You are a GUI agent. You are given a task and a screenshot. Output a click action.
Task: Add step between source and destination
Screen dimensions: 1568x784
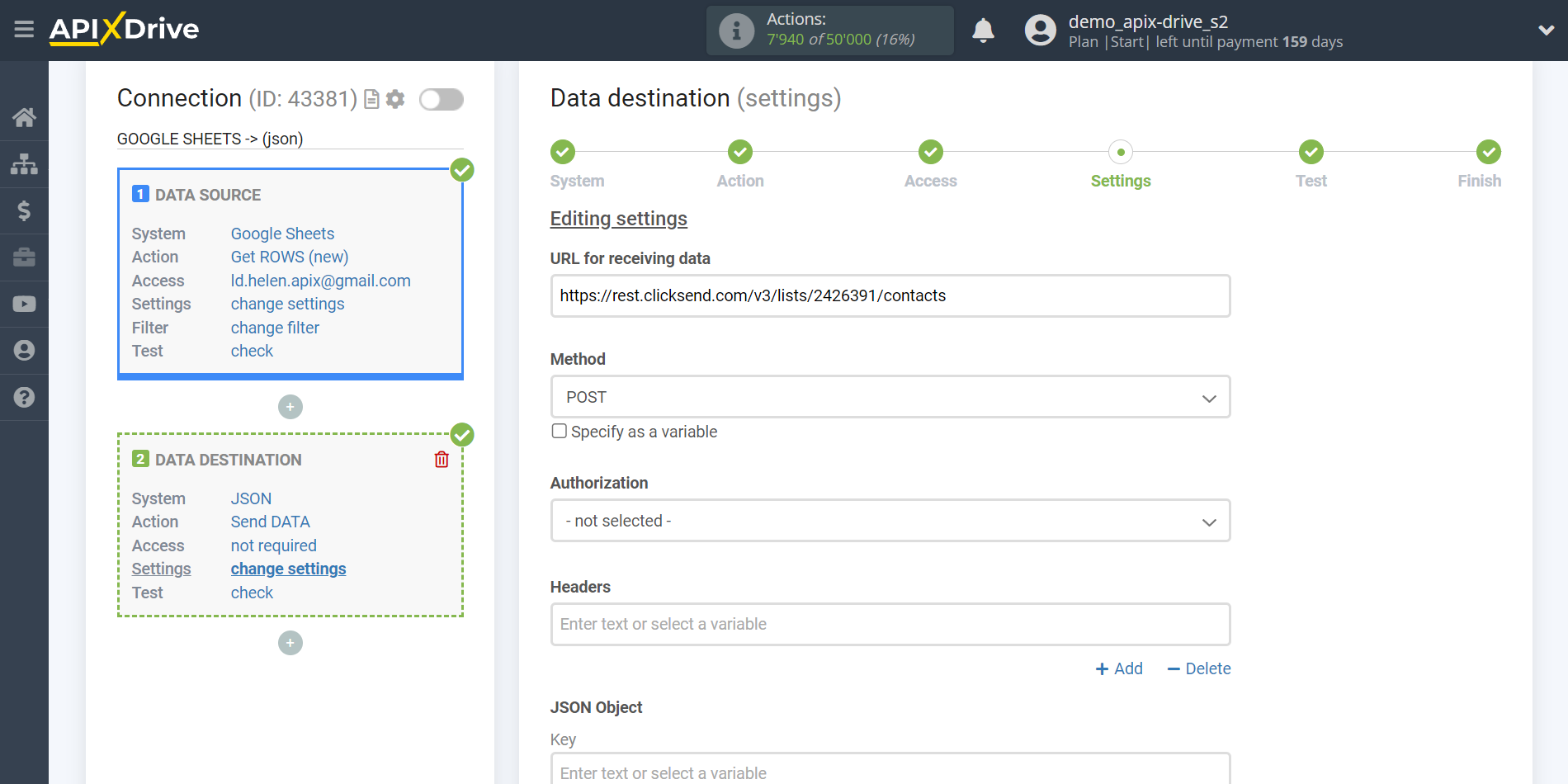tap(290, 407)
